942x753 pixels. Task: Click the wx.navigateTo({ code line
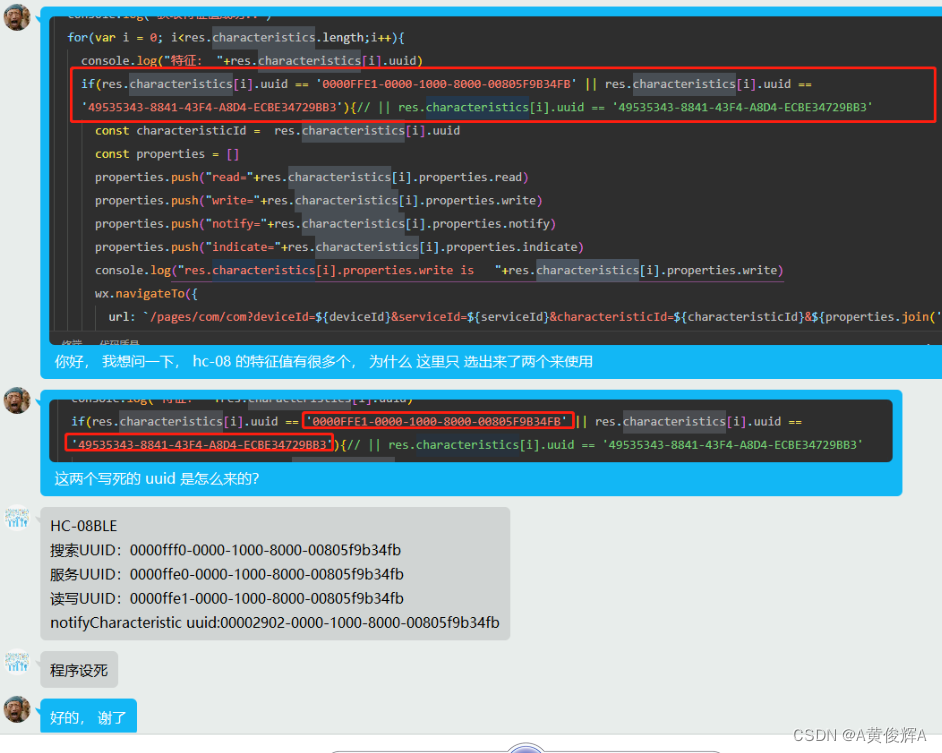coord(146,294)
